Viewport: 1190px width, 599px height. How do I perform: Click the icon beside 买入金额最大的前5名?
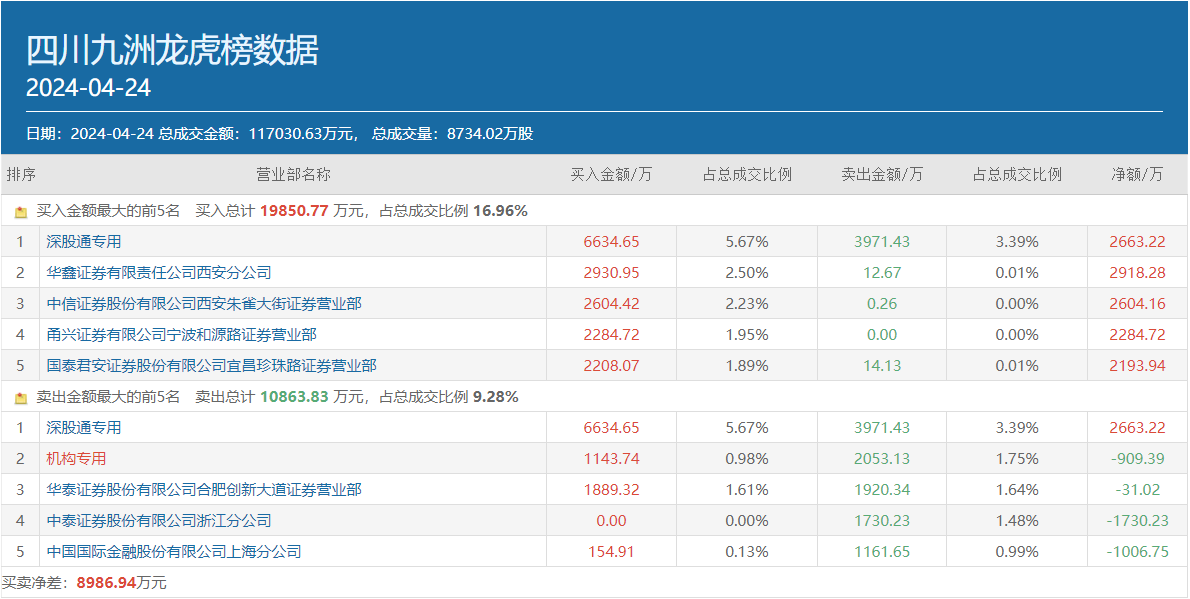21,212
